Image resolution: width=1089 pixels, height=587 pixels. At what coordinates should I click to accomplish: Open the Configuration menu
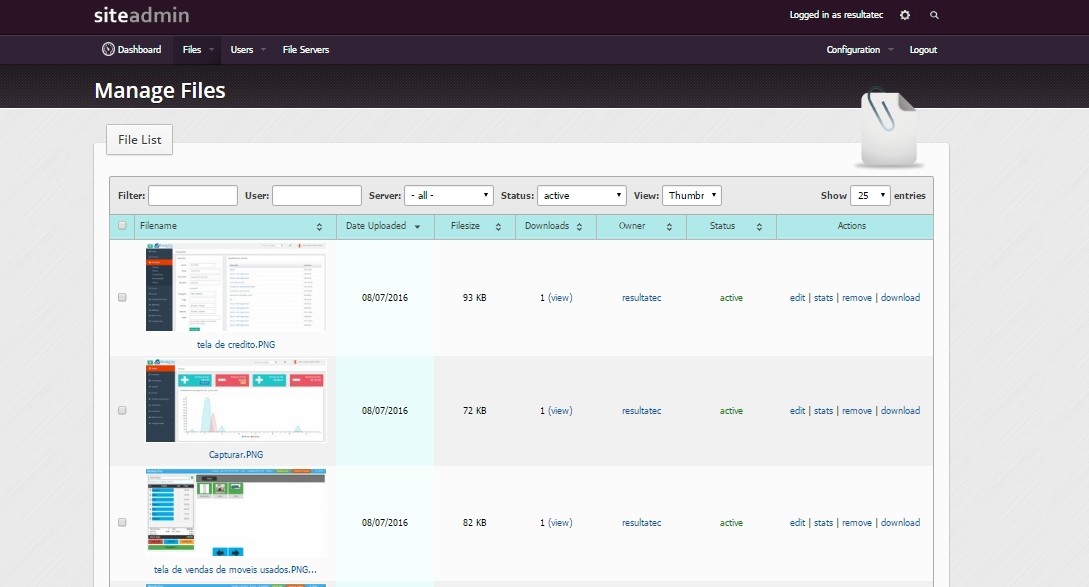859,50
